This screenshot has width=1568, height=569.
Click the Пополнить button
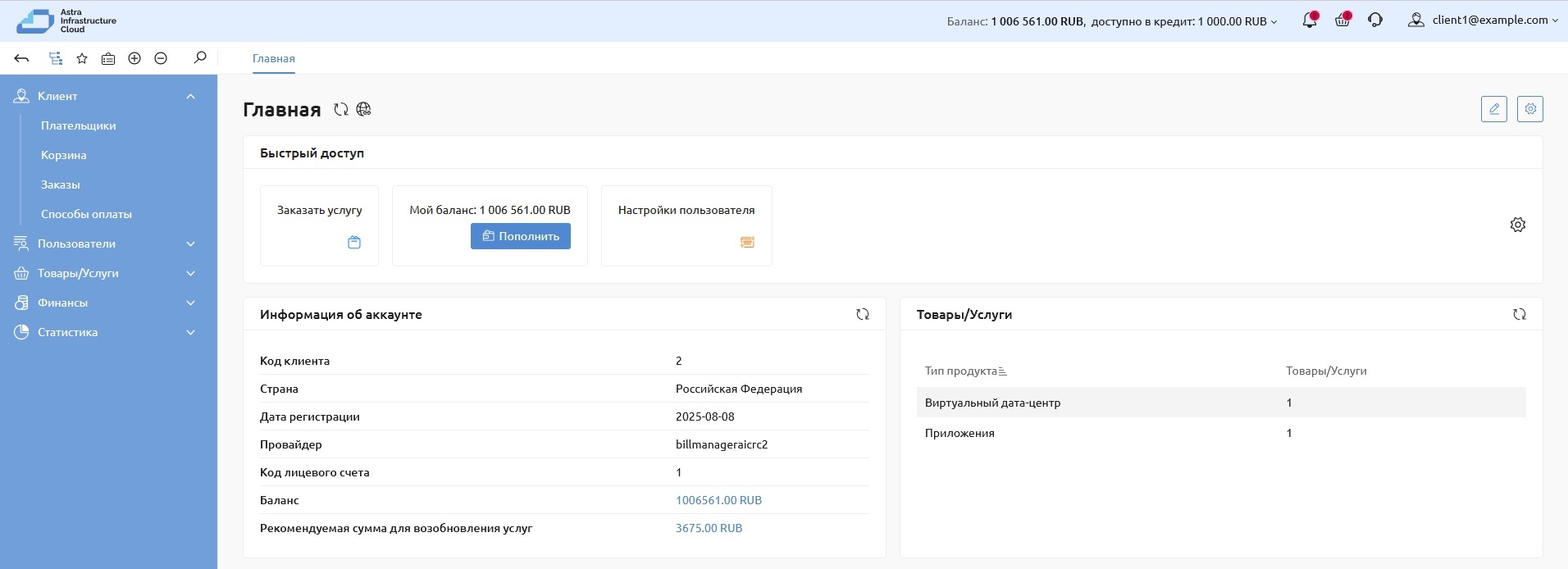coord(521,236)
